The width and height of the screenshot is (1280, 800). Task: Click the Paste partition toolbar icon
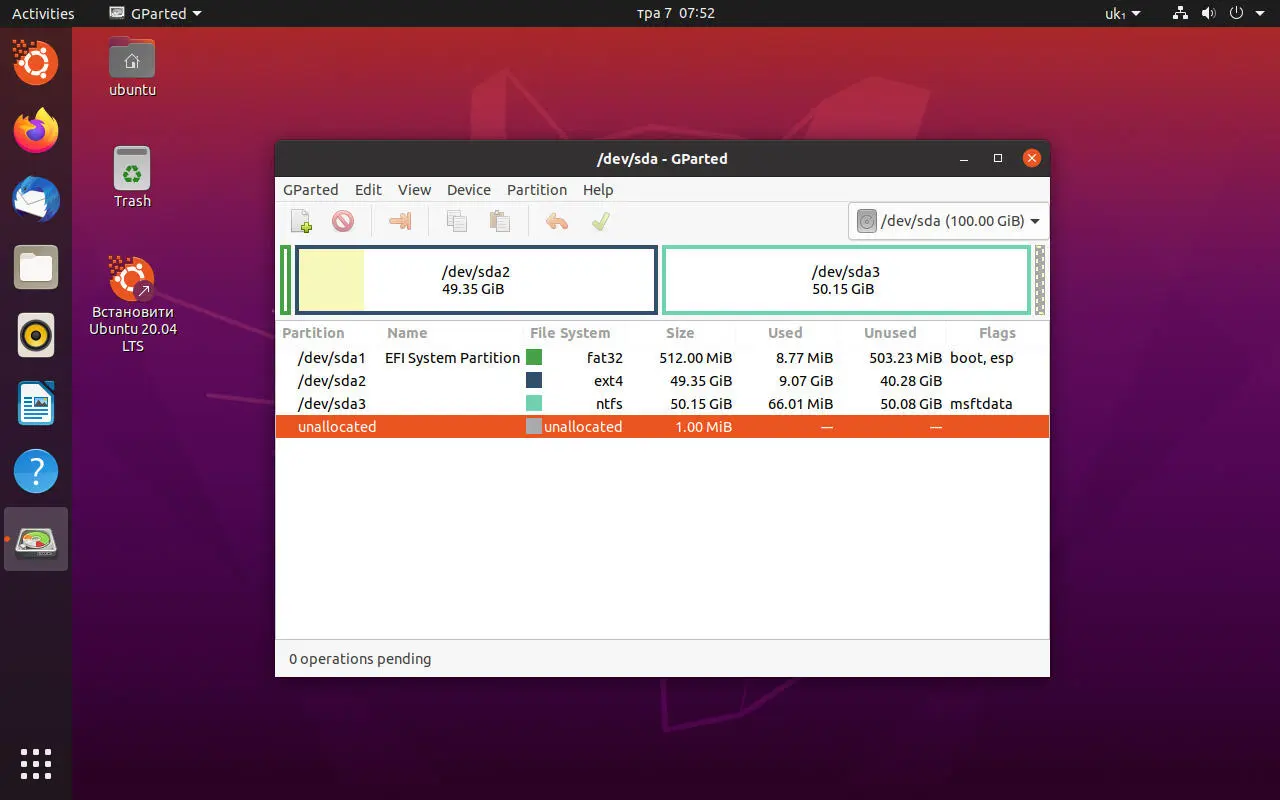coord(499,221)
